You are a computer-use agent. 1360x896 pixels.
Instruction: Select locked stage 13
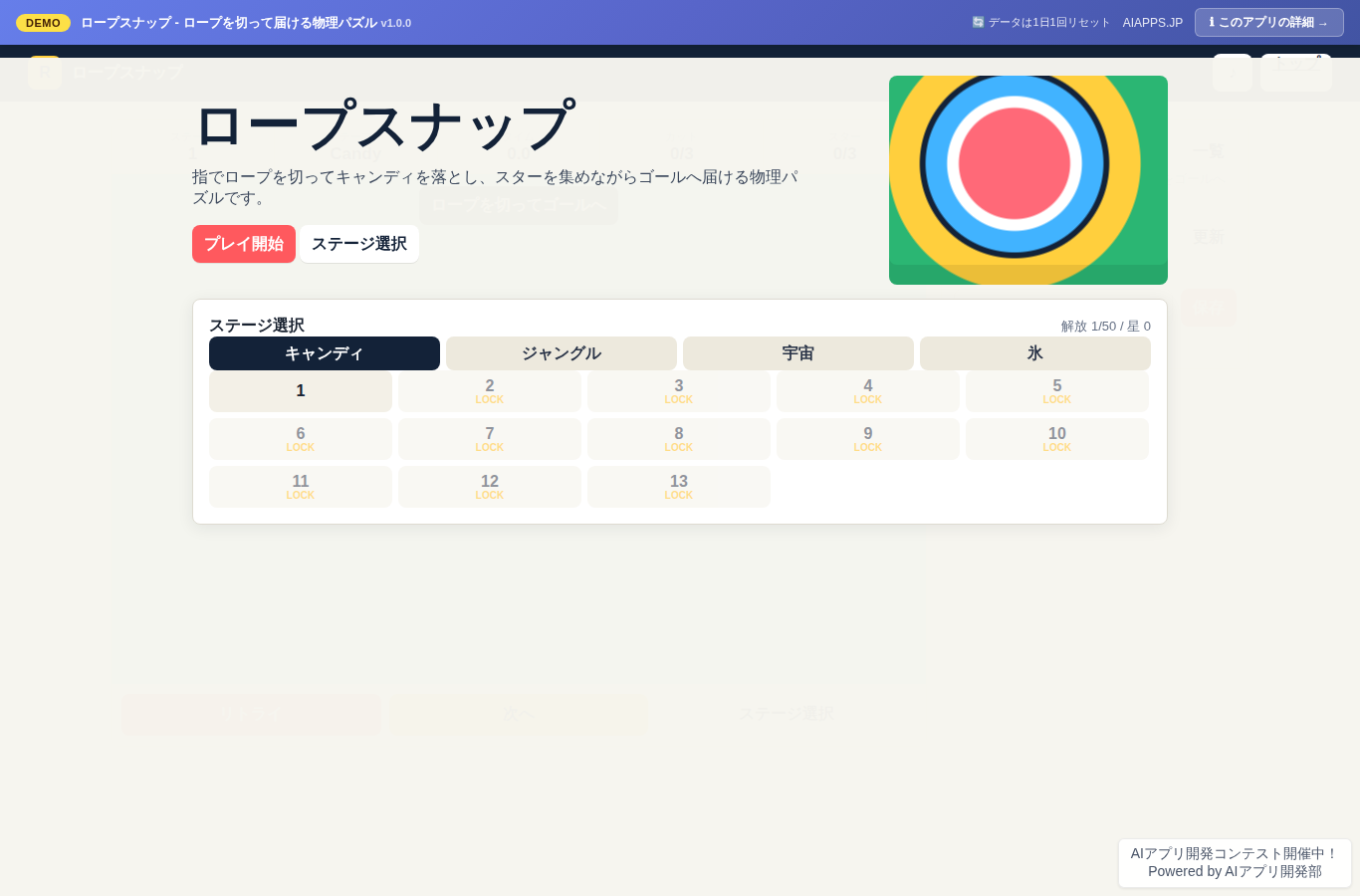point(679,487)
